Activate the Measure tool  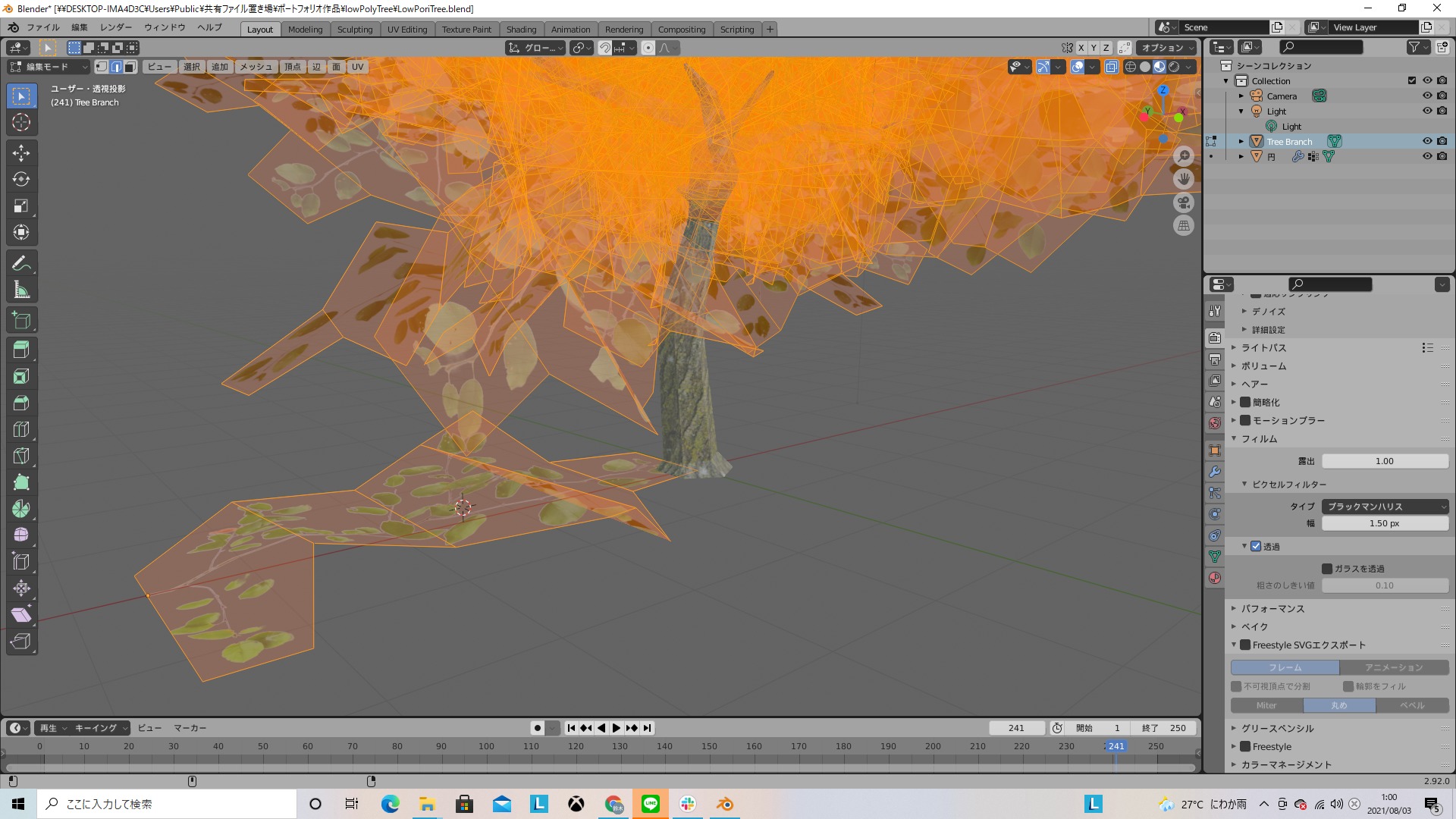[x=21, y=290]
